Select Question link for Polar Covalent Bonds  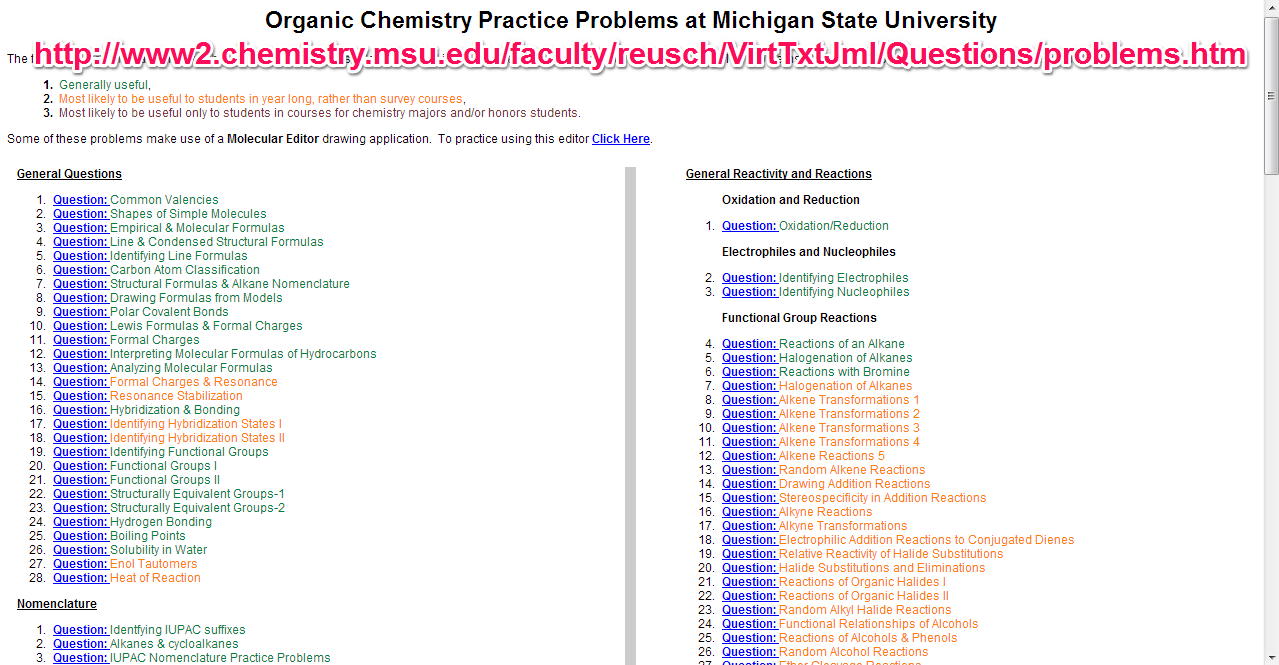point(80,312)
